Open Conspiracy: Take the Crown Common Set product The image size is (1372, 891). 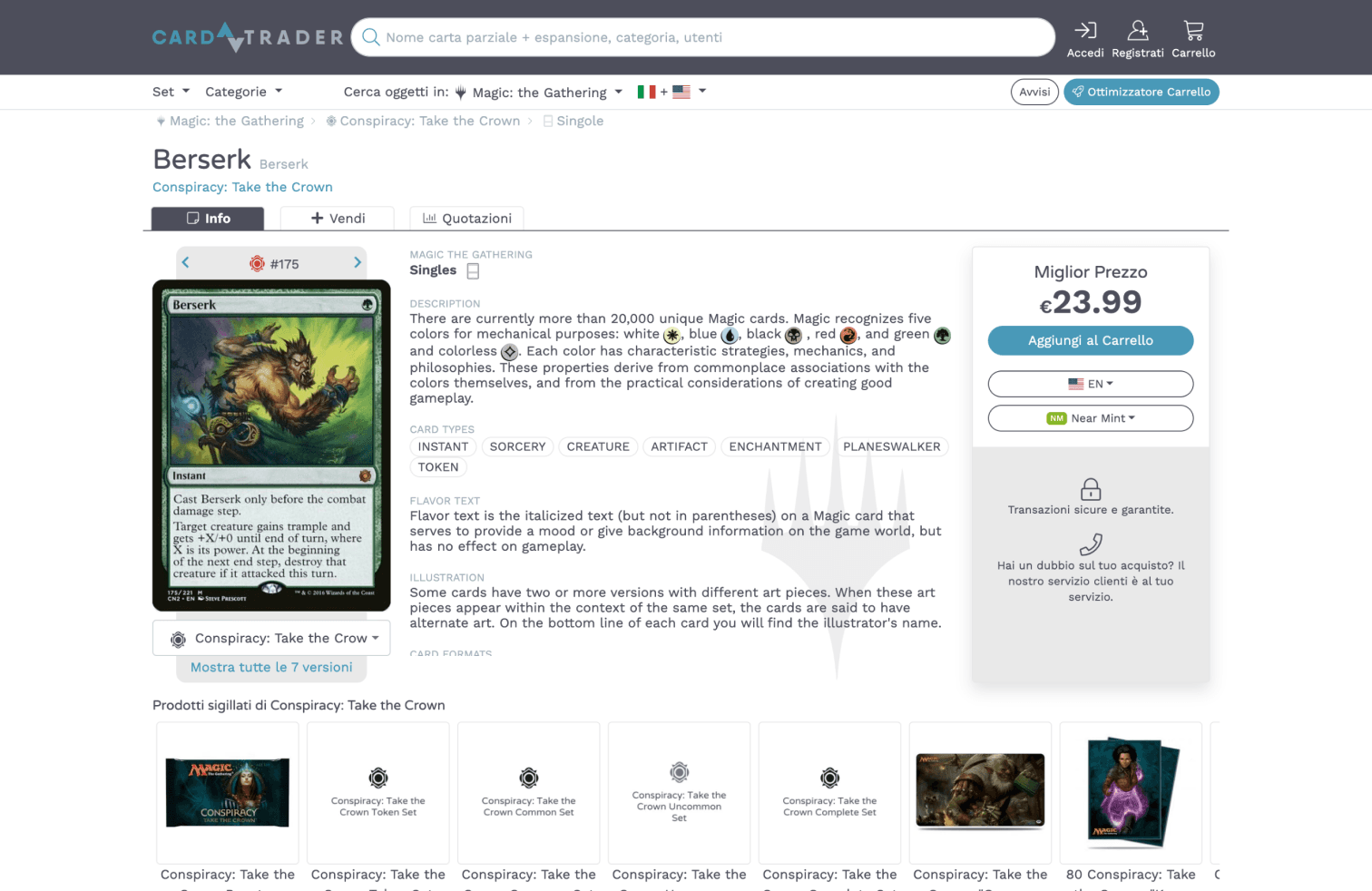(x=529, y=792)
